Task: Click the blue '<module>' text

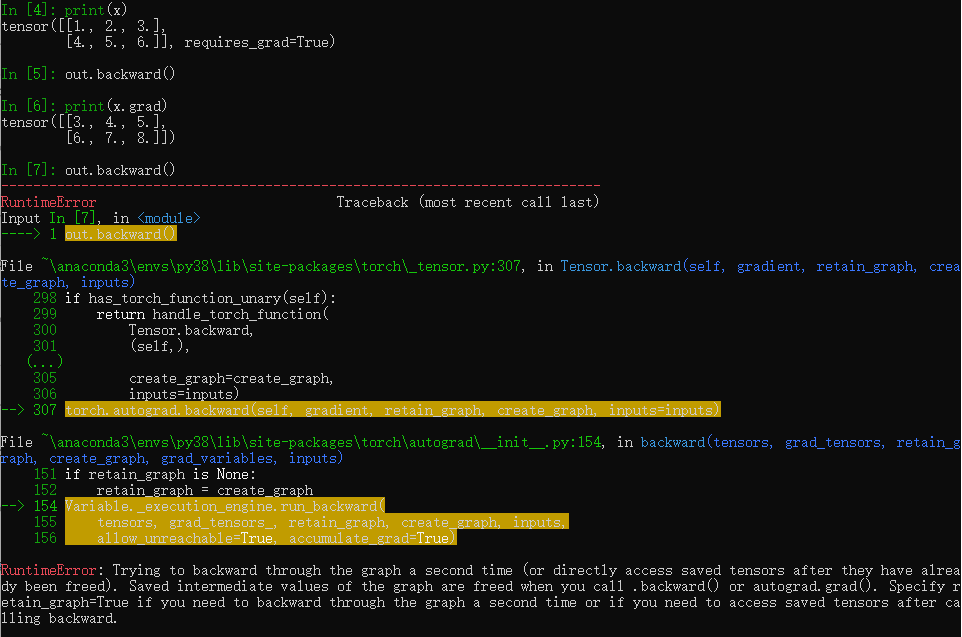Action: click(169, 218)
